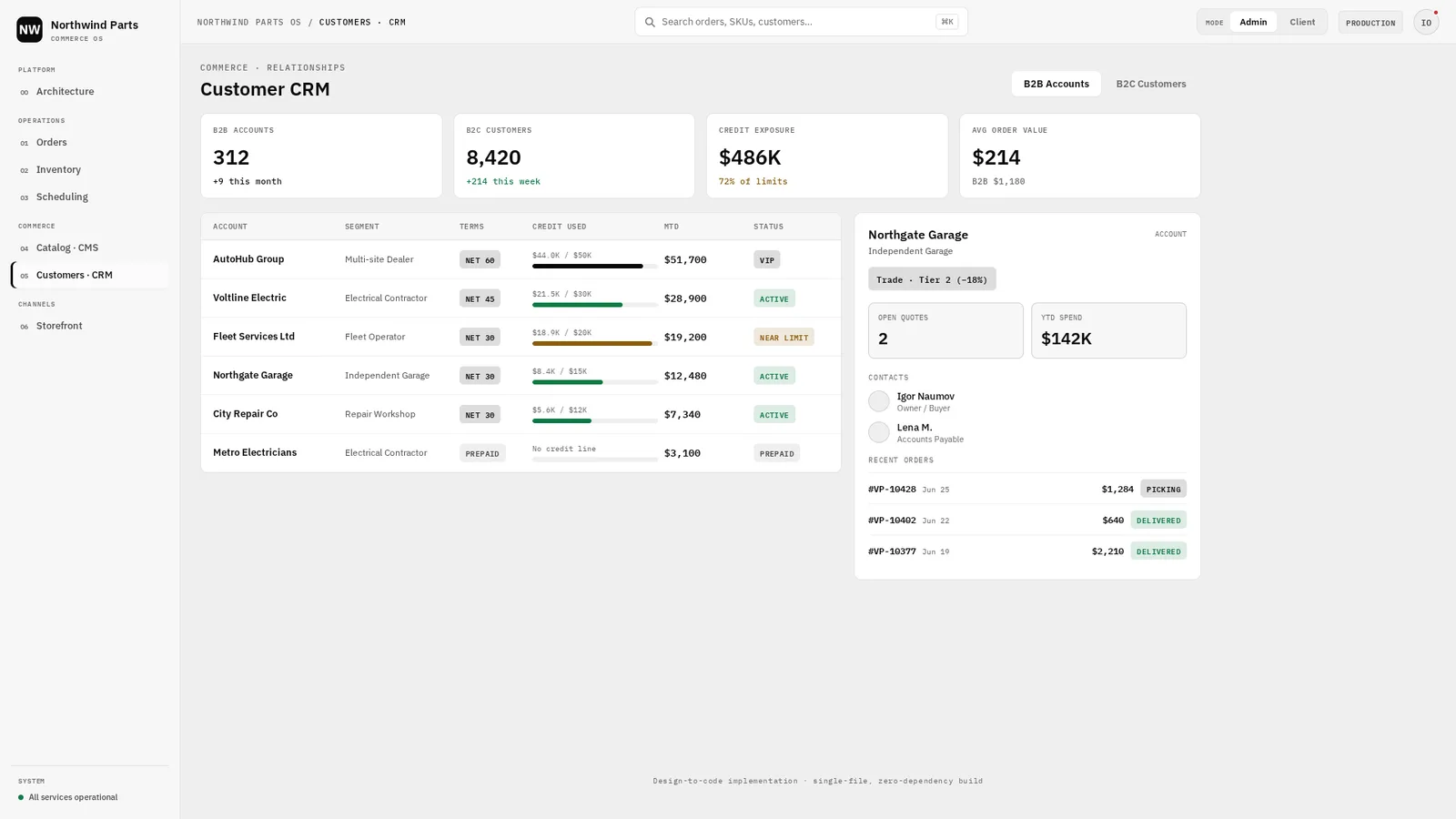Select the B2C Customers tab

[1150, 84]
